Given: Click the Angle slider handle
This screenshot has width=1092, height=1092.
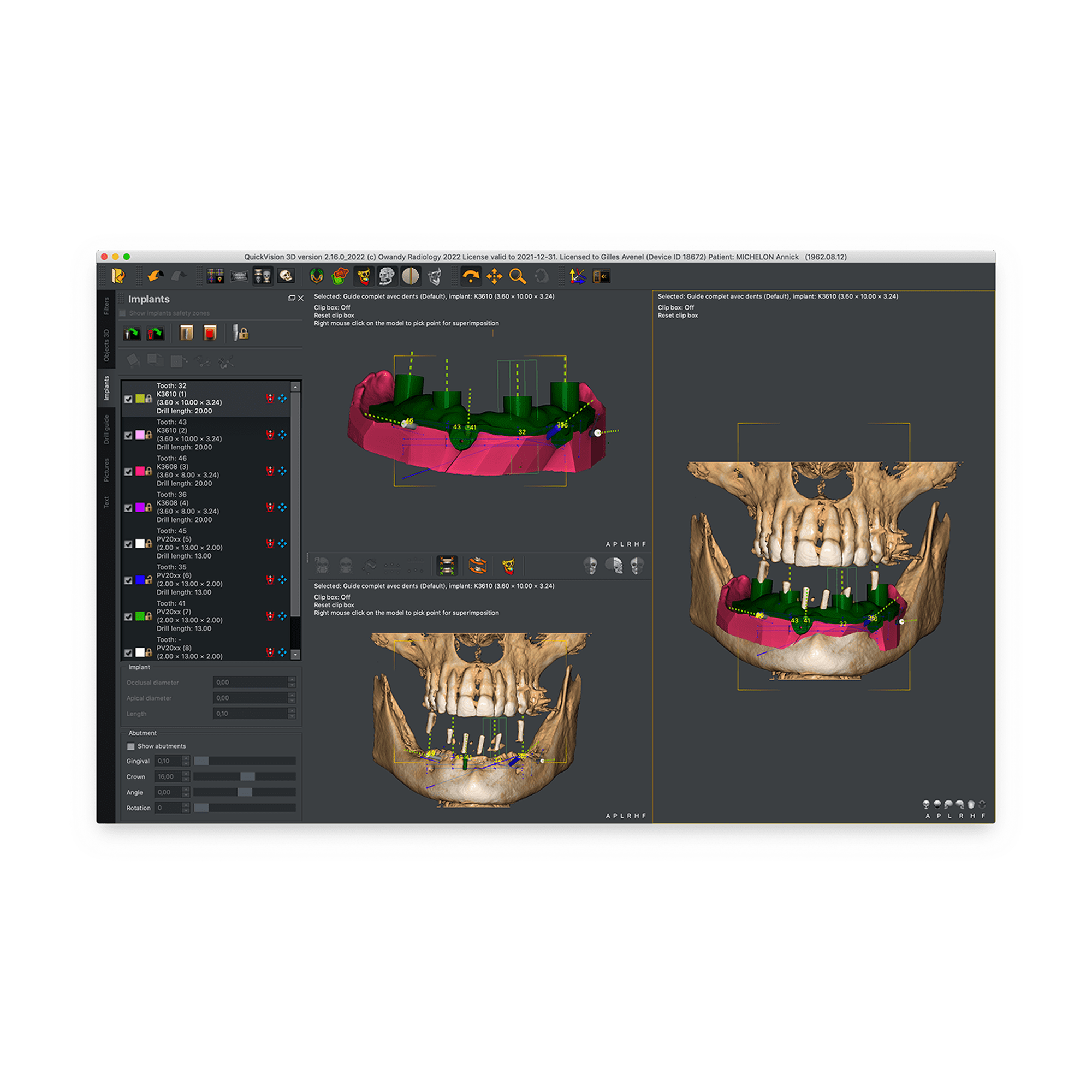Looking at the screenshot, I should pyautogui.click(x=245, y=792).
